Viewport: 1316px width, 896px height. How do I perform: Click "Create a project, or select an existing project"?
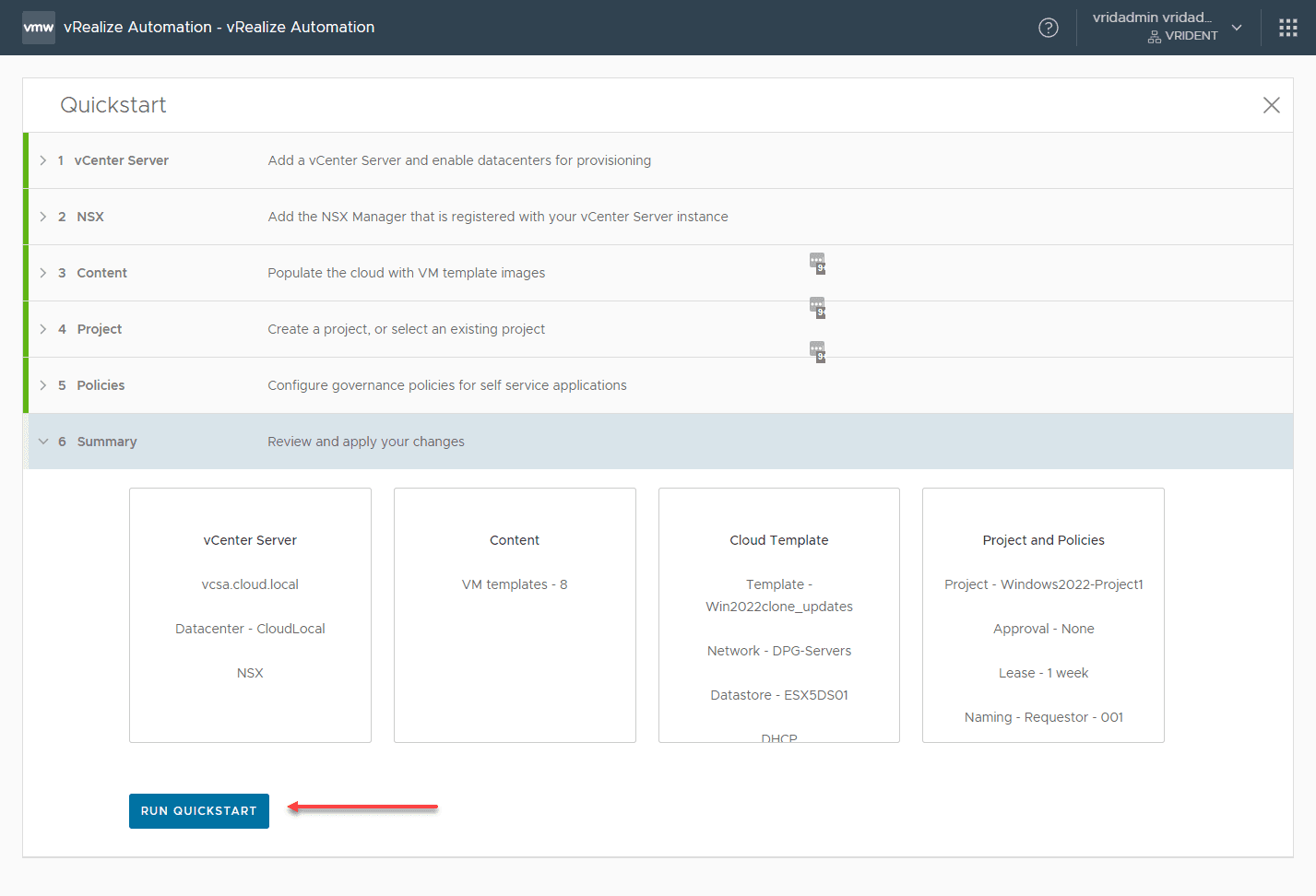tap(407, 329)
